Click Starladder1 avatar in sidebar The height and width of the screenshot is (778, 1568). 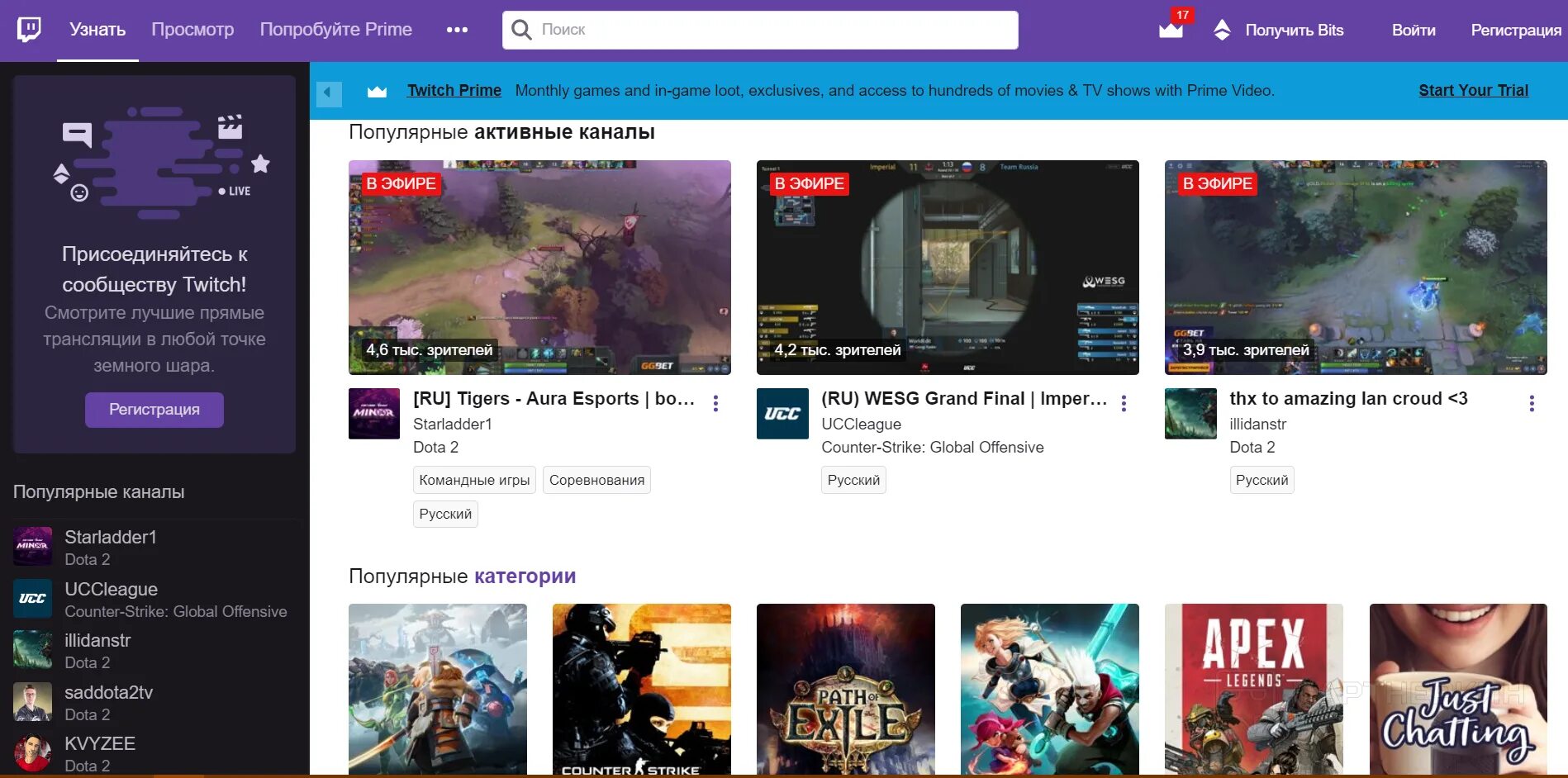click(x=33, y=546)
